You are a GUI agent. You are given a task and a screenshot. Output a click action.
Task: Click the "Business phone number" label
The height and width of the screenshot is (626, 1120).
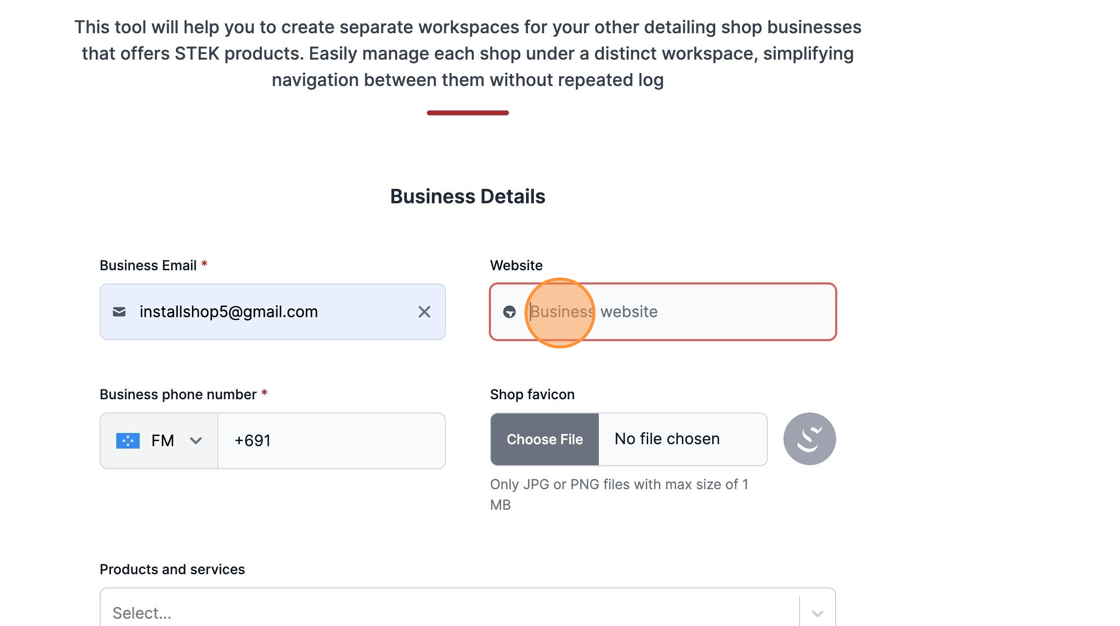[x=178, y=394]
